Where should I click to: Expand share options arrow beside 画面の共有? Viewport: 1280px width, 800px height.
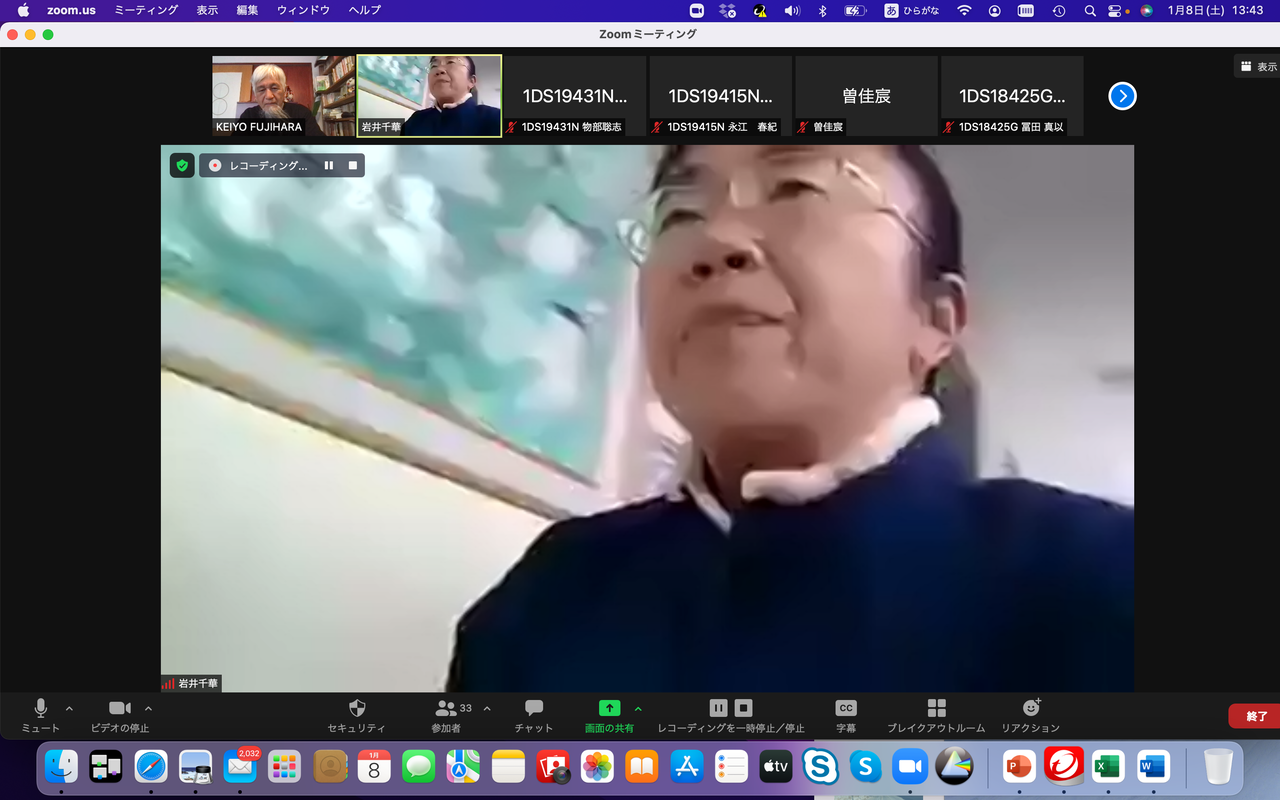638,708
